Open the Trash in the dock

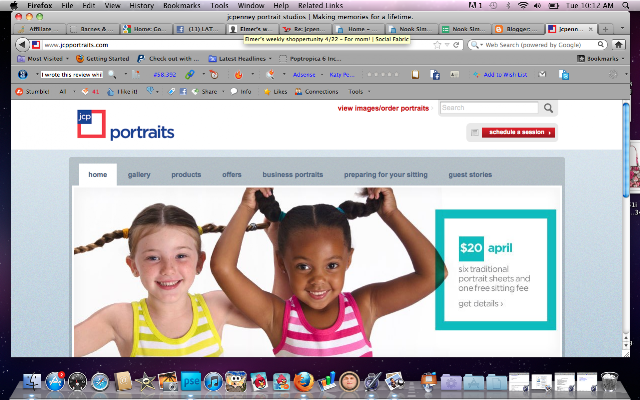609,382
